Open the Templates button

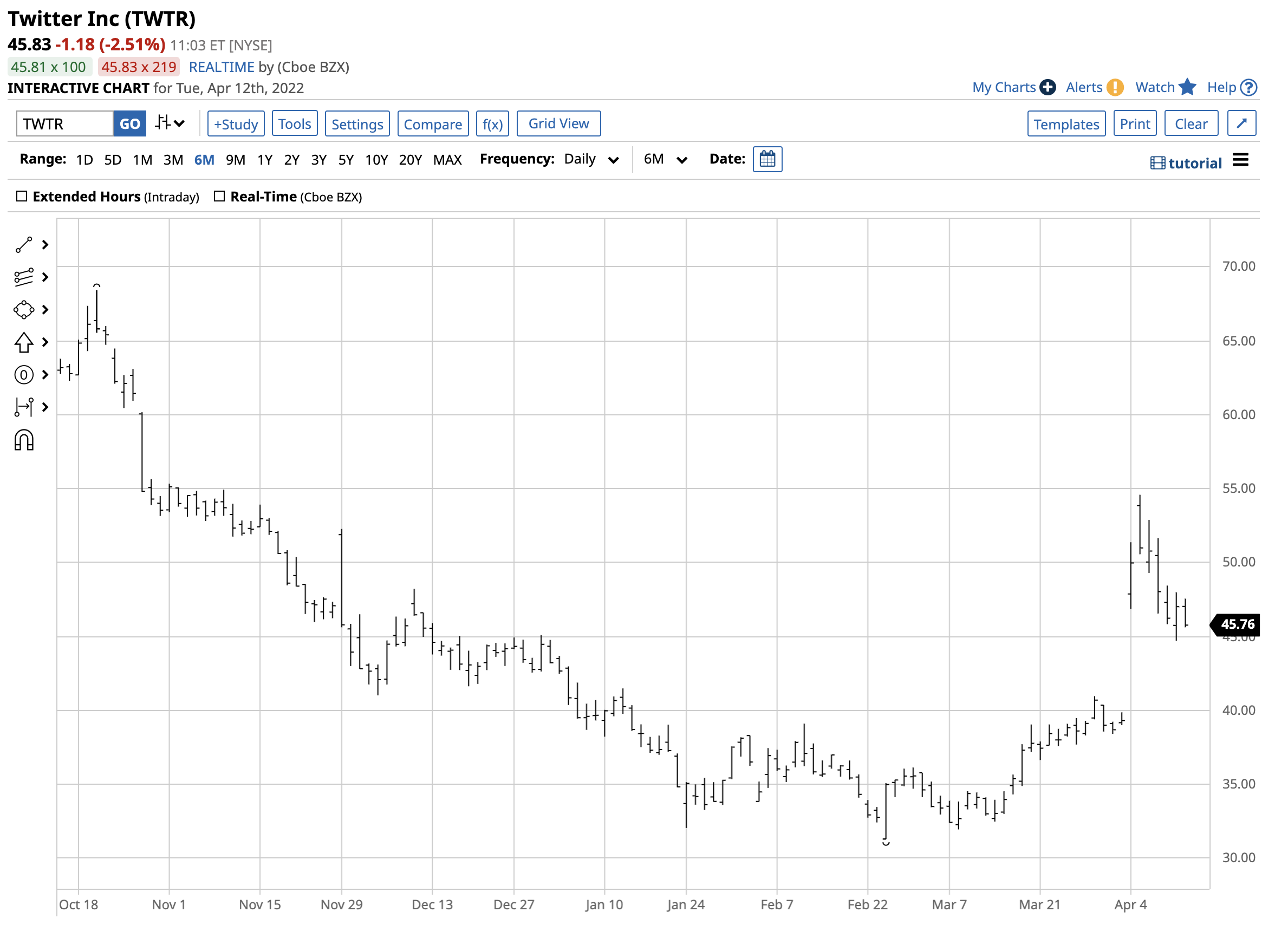click(x=1066, y=124)
